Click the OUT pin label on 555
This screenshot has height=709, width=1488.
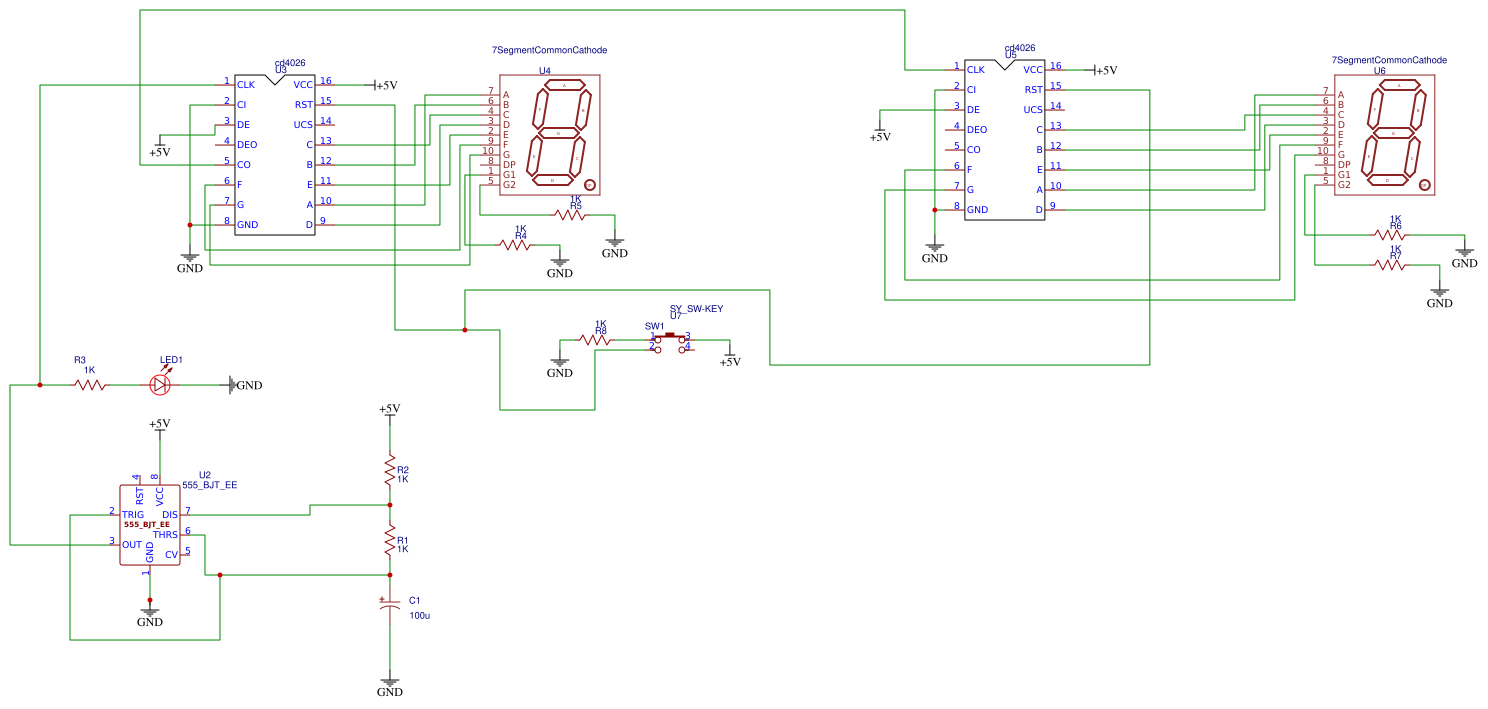(131, 545)
